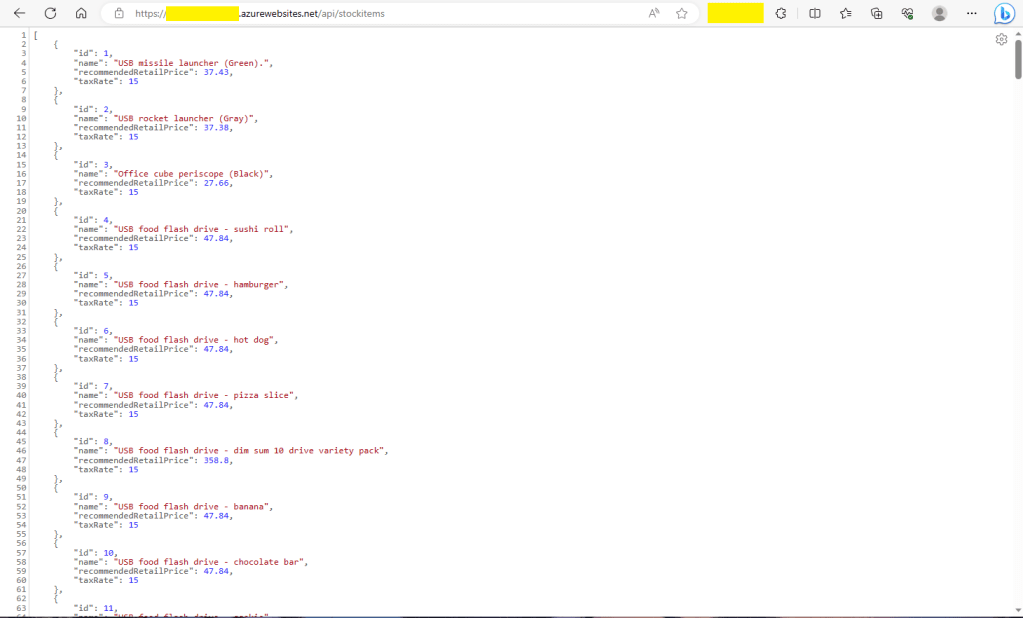Open the user profile avatar
Image resolution: width=1023 pixels, height=618 pixels.
pos(939,14)
